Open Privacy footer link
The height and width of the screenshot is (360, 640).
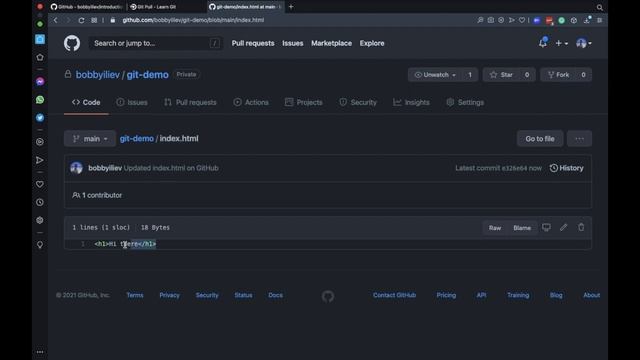coord(169,295)
